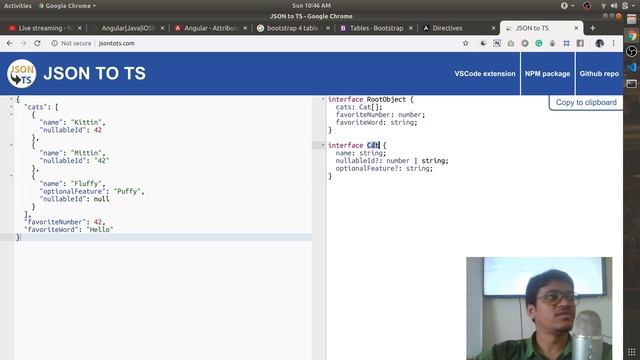Collapse interface RootObject fold arrow
This screenshot has height=360, width=640.
click(x=323, y=99)
